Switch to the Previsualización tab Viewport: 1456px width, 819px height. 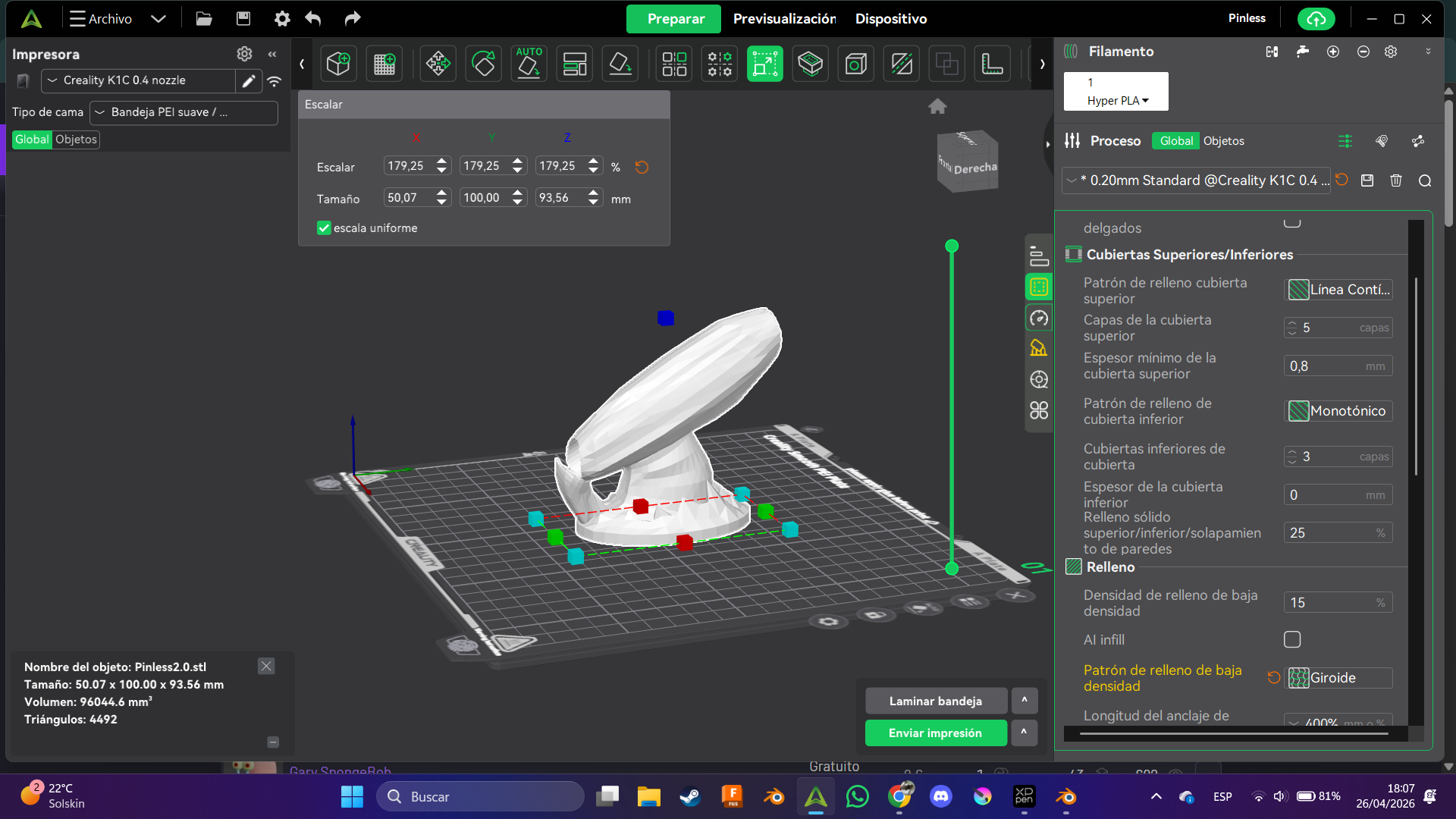pos(784,19)
